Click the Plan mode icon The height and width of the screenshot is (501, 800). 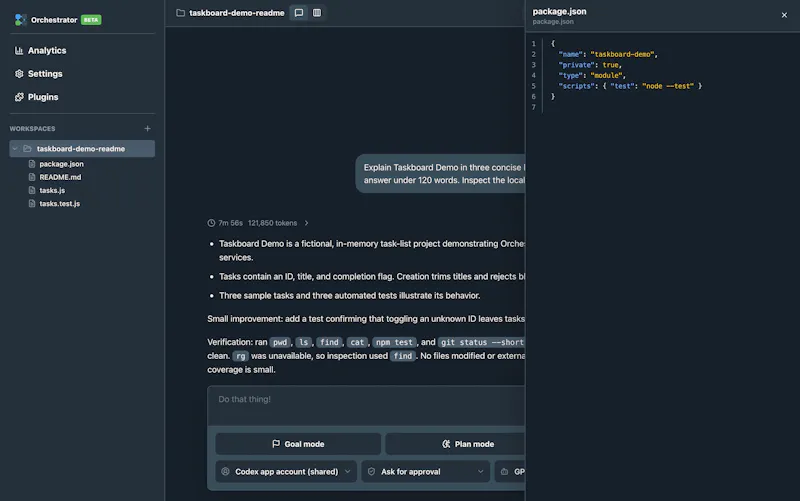[x=446, y=444]
